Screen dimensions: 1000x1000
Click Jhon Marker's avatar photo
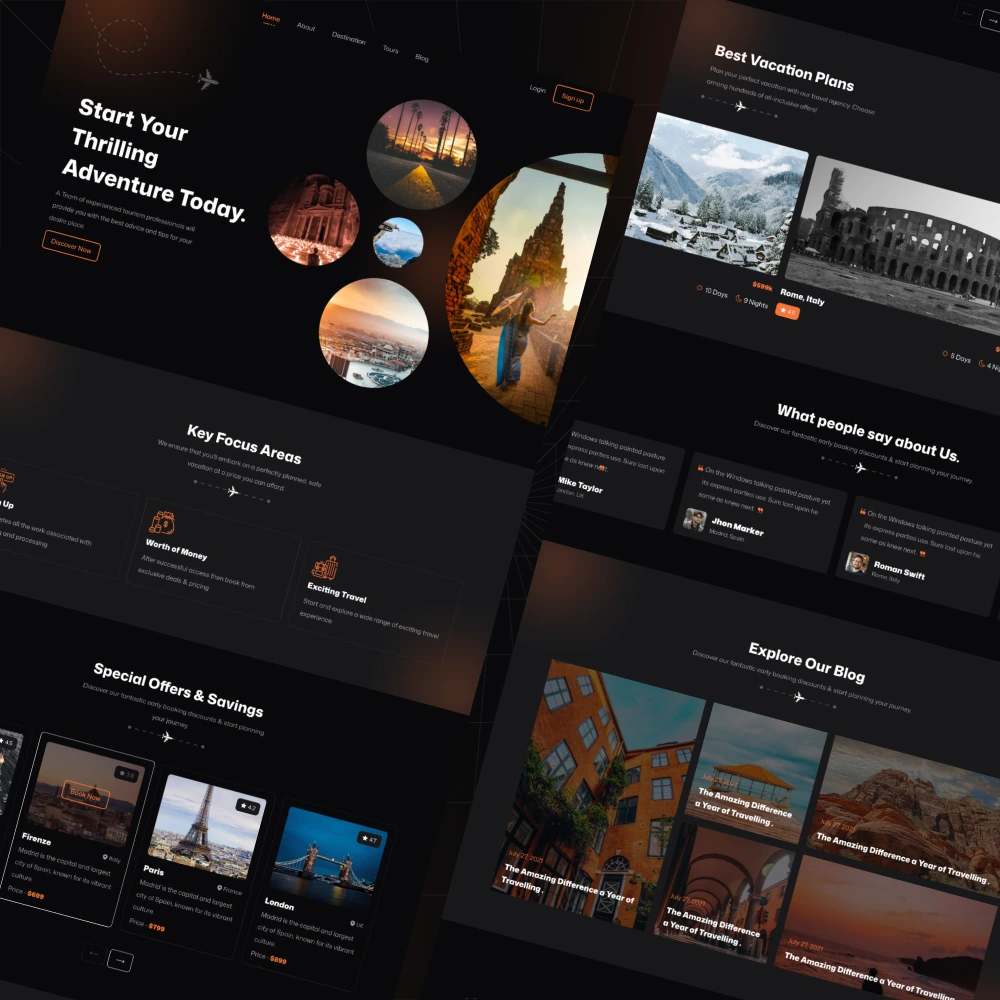click(x=694, y=520)
